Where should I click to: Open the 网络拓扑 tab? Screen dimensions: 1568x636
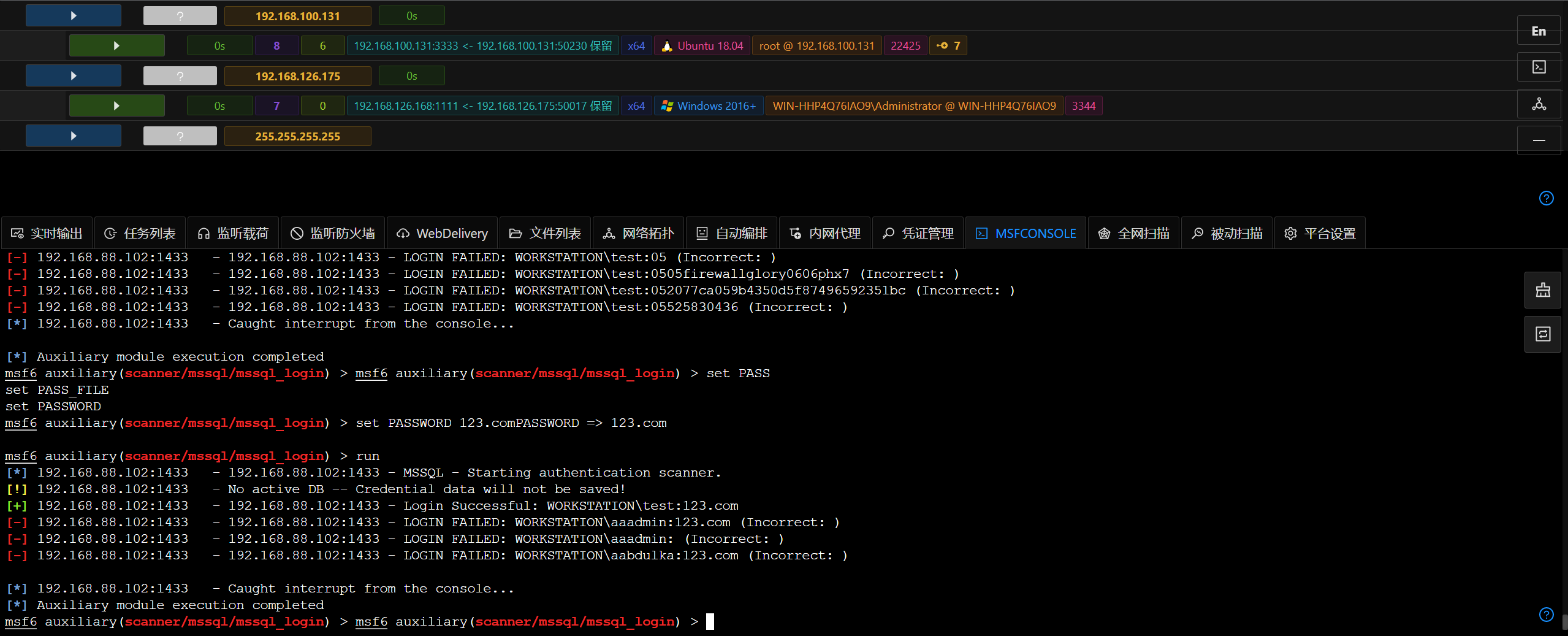[x=639, y=233]
